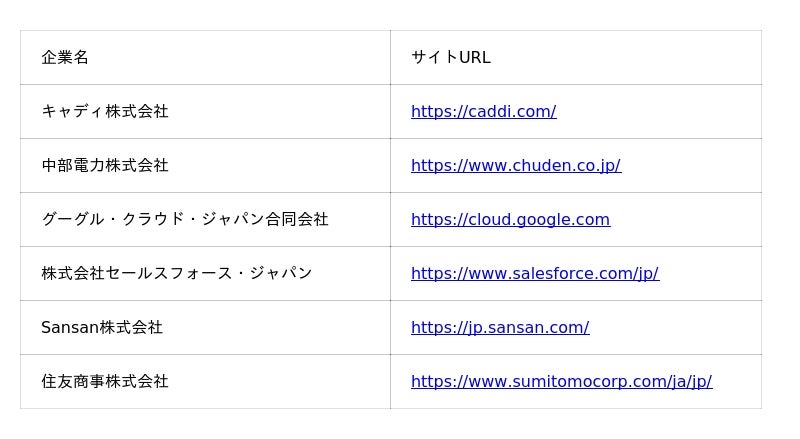Open the site link for キャディ株式会社

pyautogui.click(x=483, y=112)
